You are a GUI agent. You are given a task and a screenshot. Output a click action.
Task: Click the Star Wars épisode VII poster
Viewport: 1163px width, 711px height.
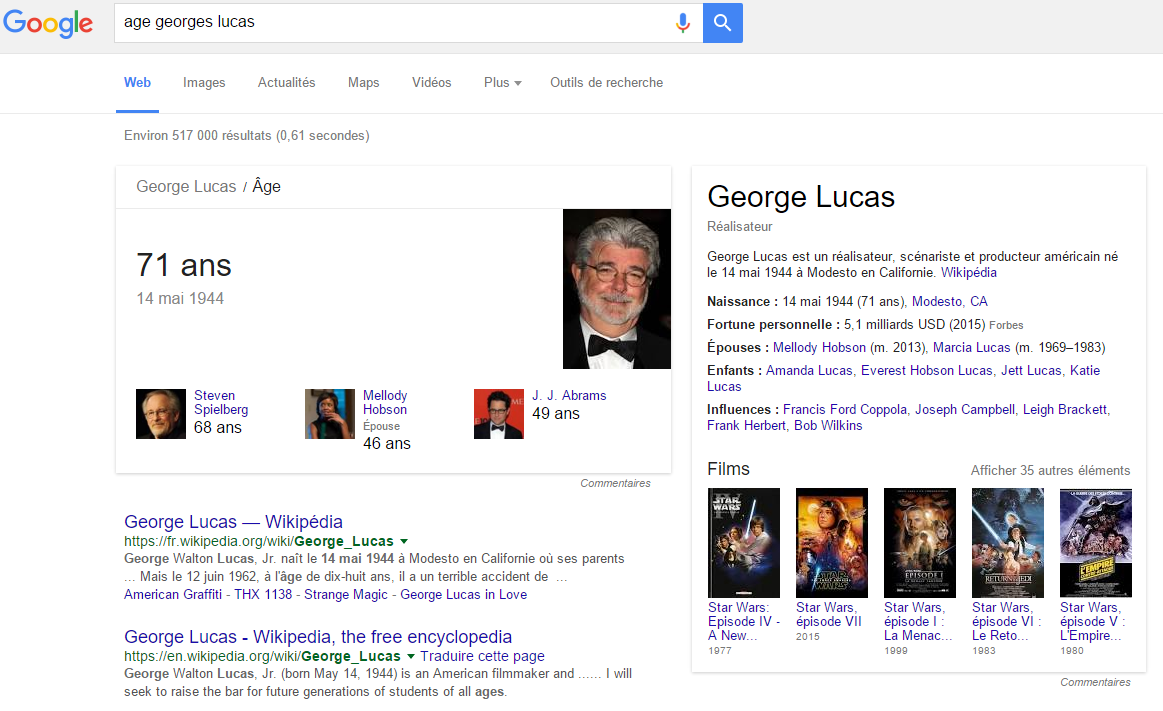(x=831, y=543)
